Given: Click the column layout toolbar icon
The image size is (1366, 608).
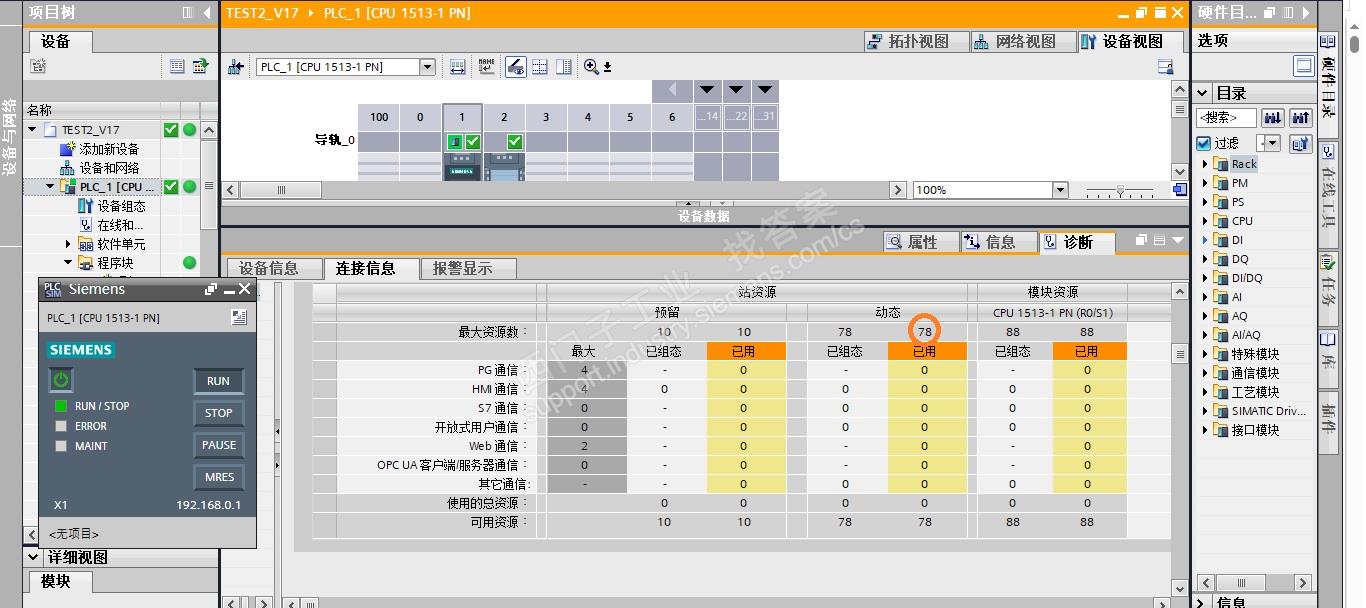Looking at the screenshot, I should pos(564,67).
